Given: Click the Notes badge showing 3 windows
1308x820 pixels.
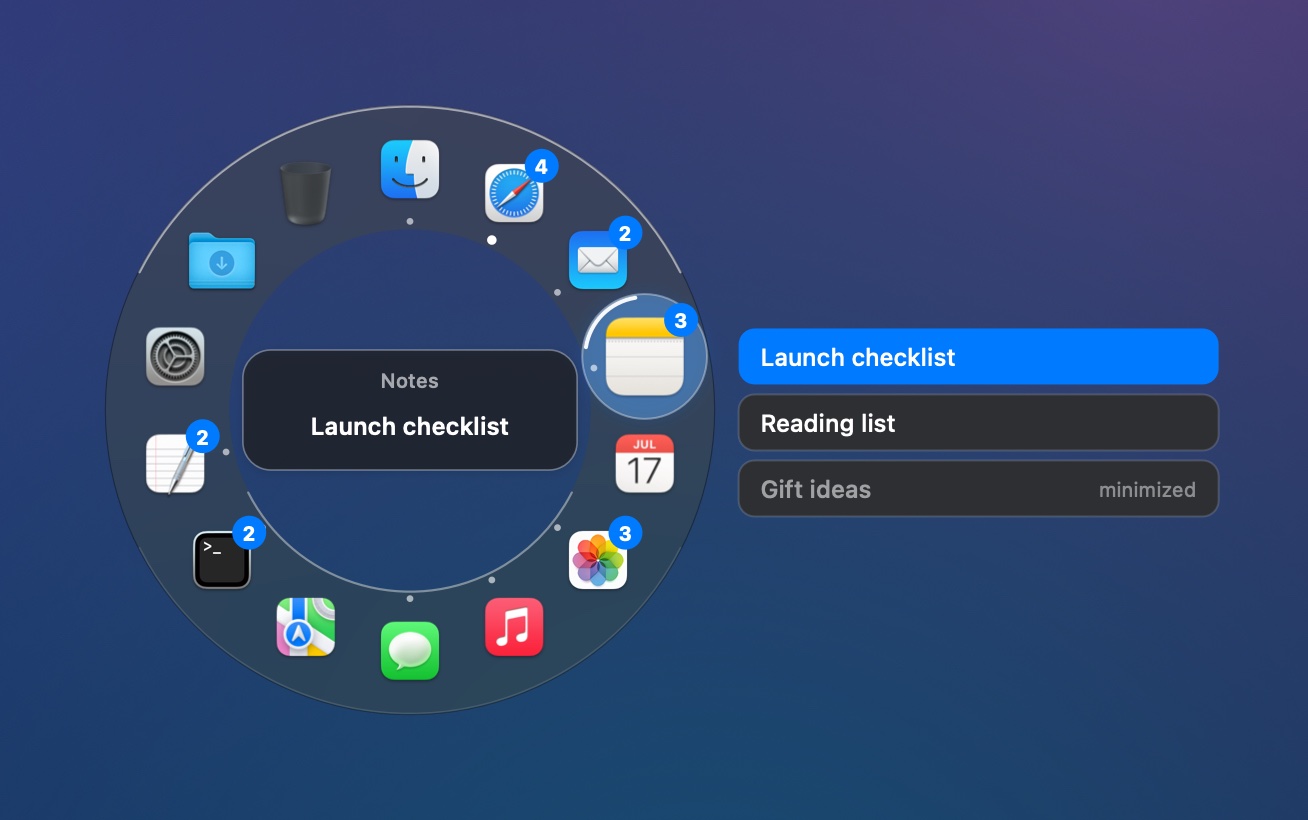Looking at the screenshot, I should (x=681, y=321).
